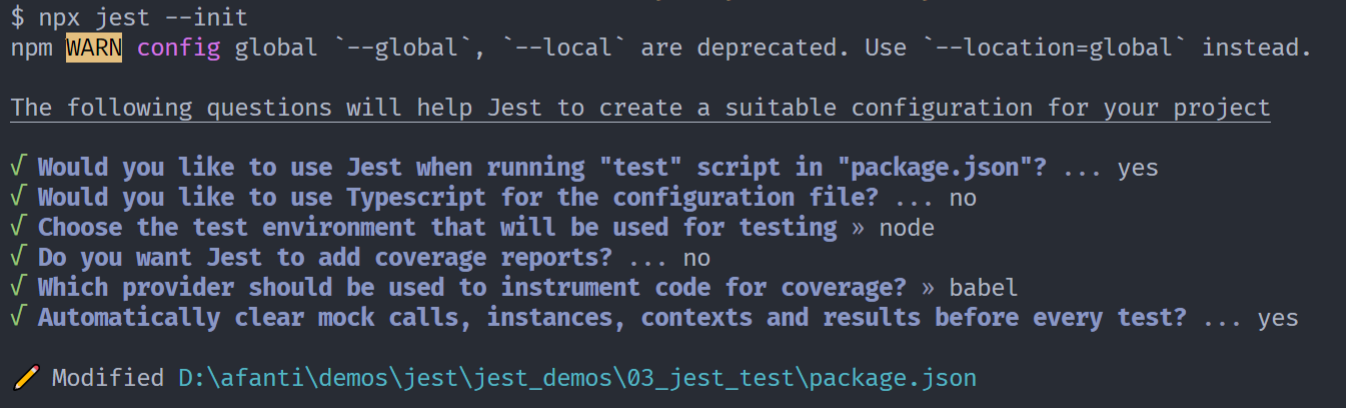
Task: Click the 'babel' coverage provider answer
Action: coord(984,288)
